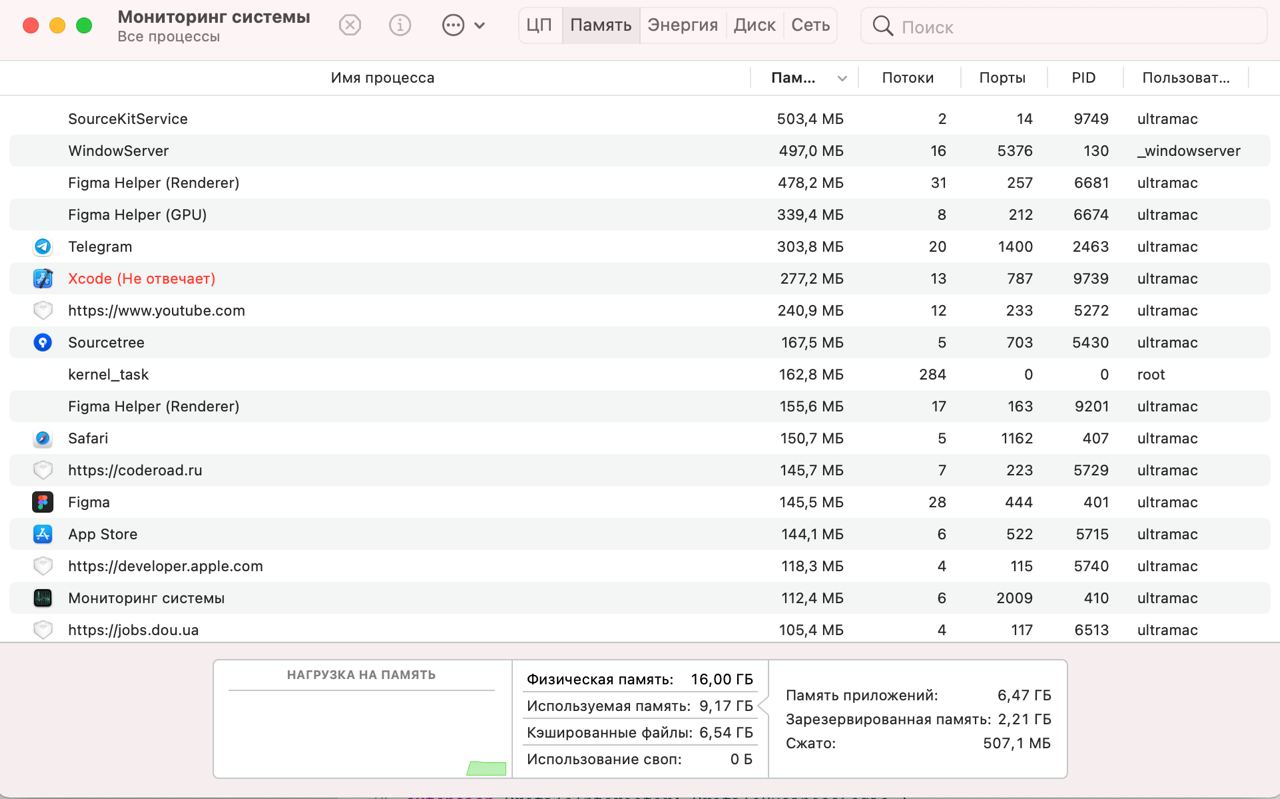
Task: Click the Telegram app icon
Action: 43,246
